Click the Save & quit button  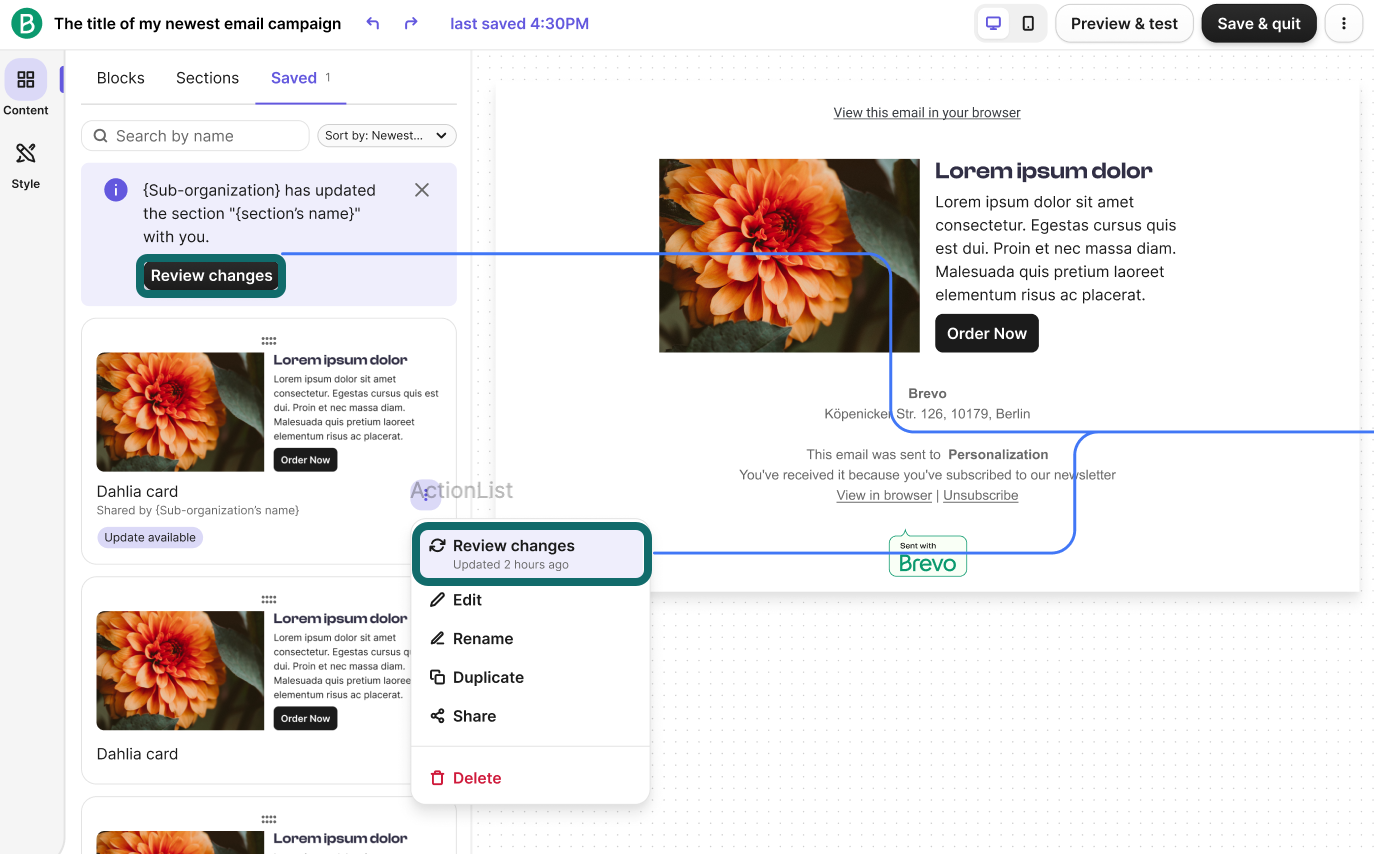pyautogui.click(x=1259, y=23)
